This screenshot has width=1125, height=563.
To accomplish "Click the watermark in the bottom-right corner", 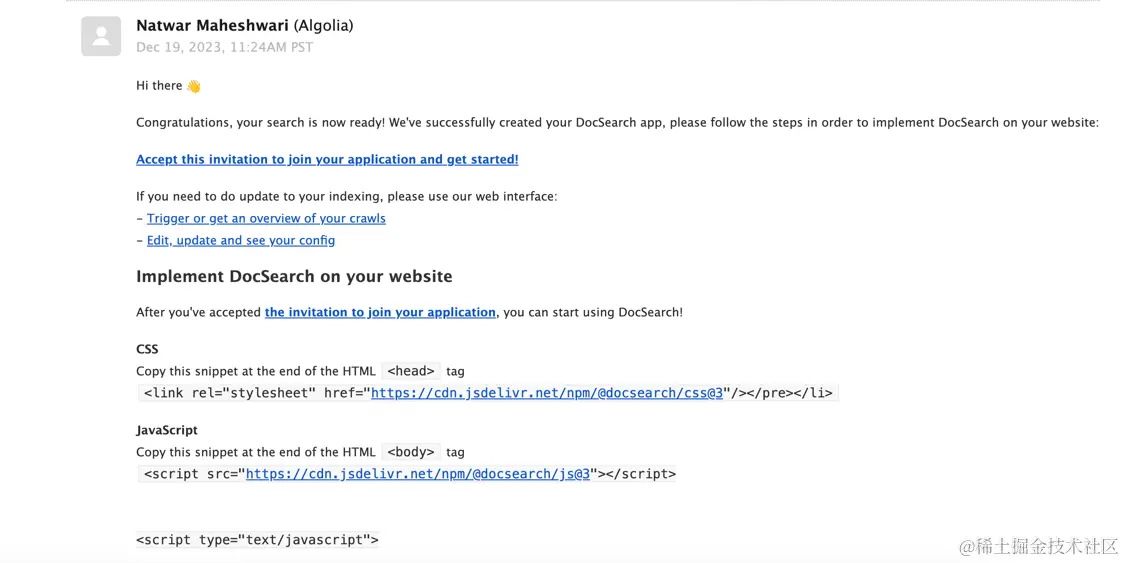I will pos(1038,546).
